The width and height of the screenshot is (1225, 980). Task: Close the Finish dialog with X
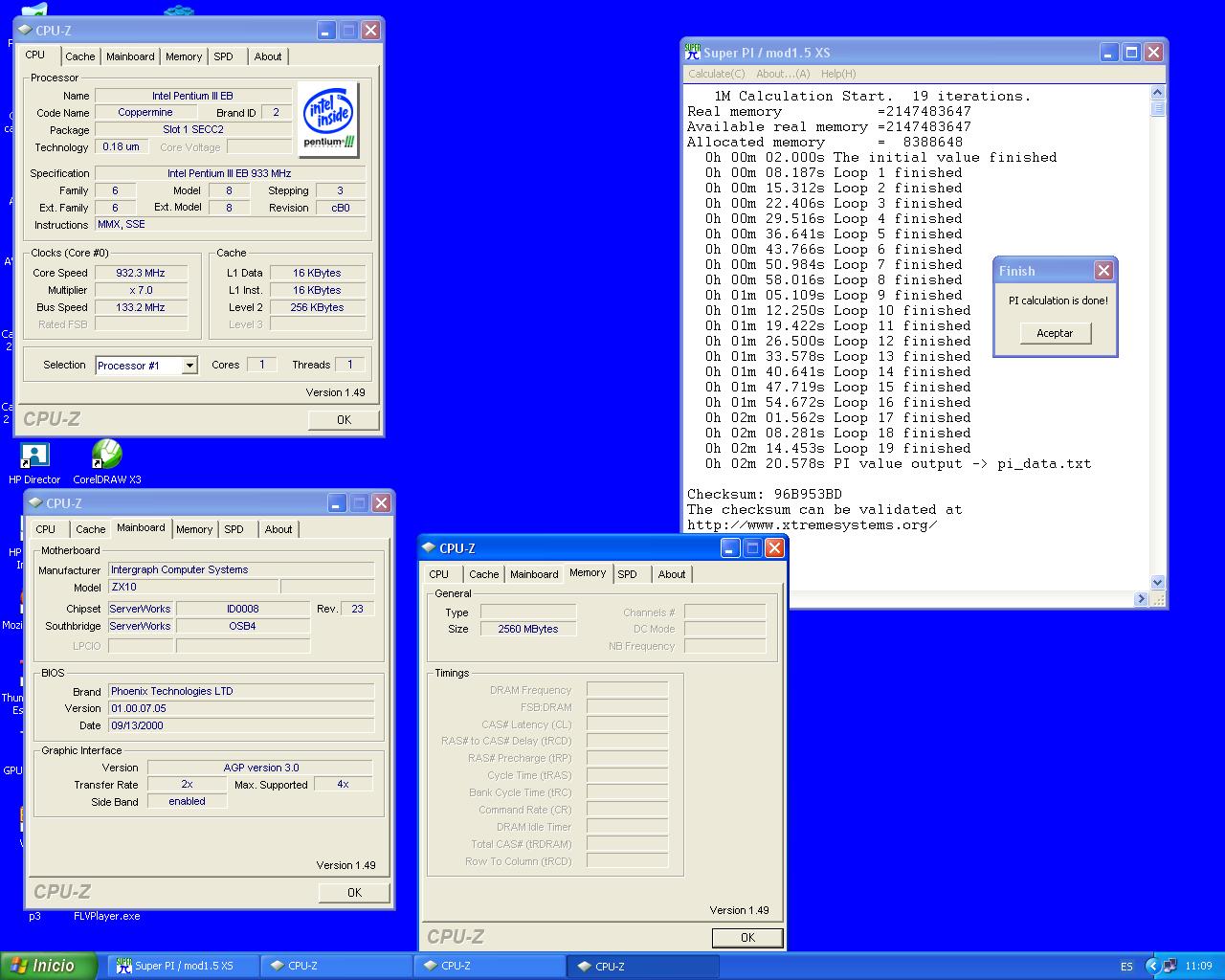(1103, 271)
